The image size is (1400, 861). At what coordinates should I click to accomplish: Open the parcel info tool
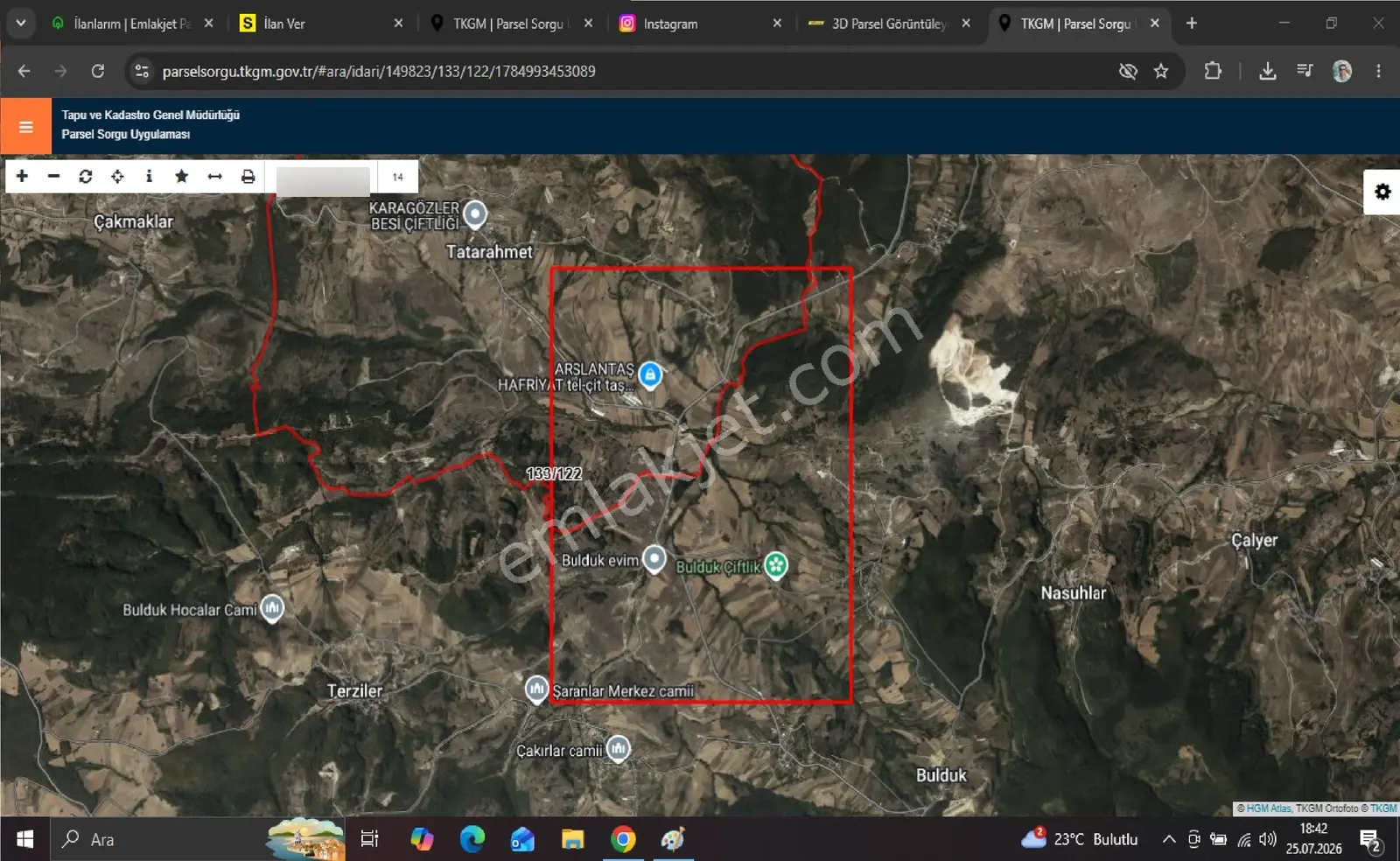(x=149, y=176)
